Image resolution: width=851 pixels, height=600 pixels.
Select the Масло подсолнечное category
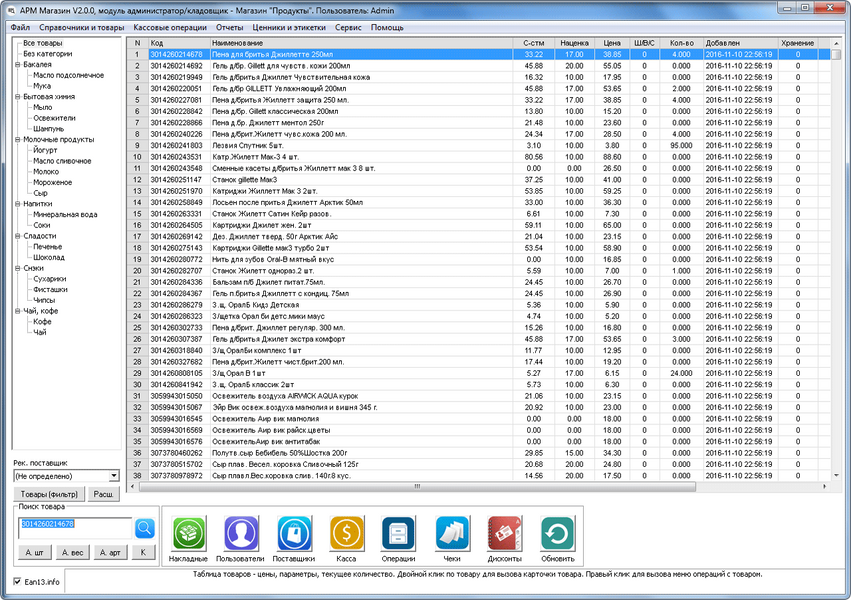click(x=68, y=75)
